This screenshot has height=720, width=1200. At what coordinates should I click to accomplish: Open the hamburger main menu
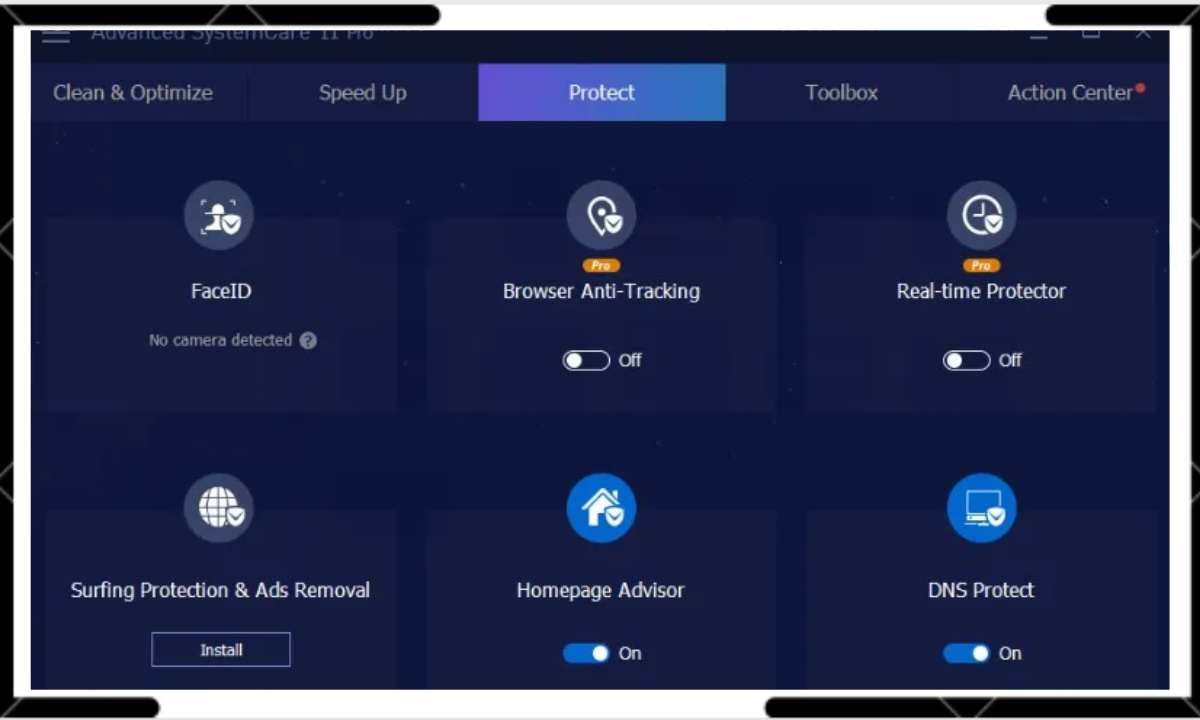click(x=55, y=33)
